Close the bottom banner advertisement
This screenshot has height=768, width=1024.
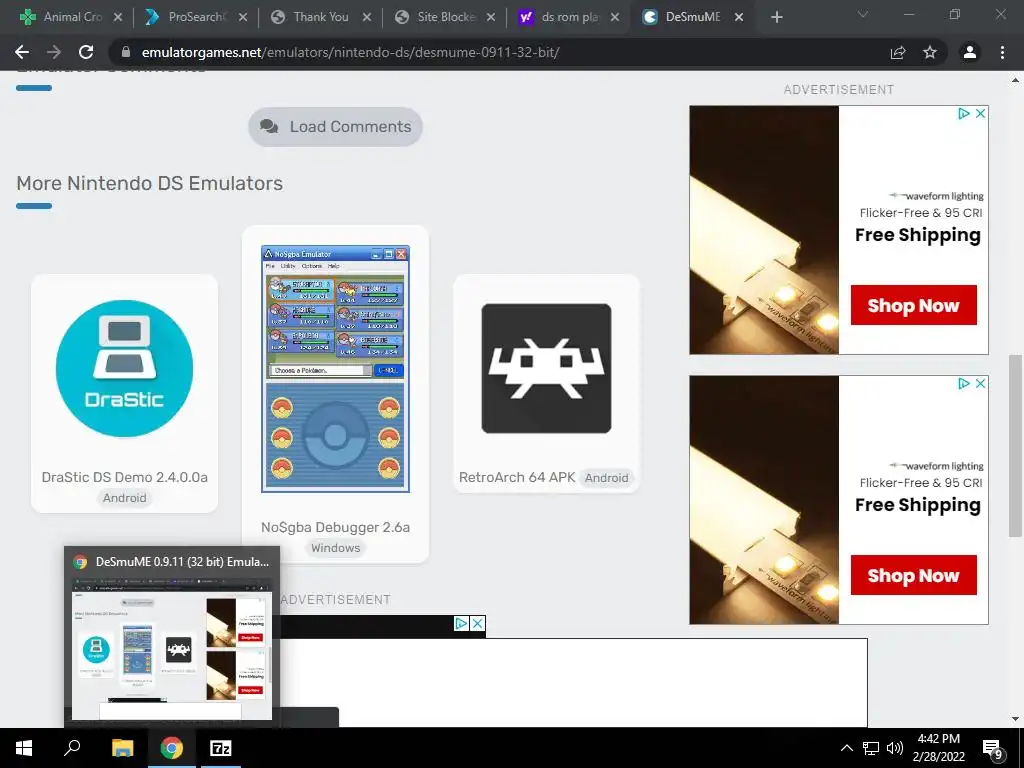click(478, 624)
